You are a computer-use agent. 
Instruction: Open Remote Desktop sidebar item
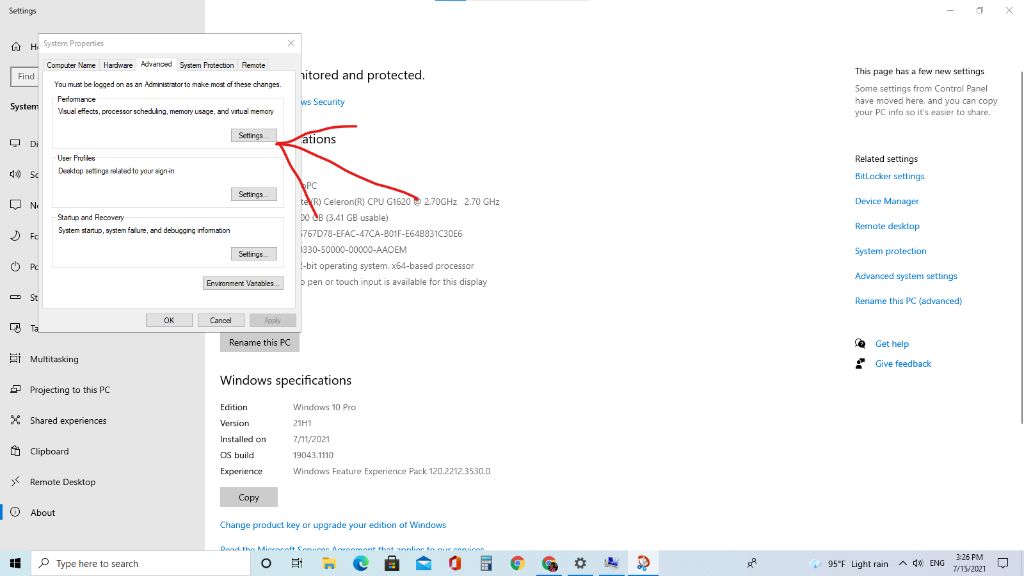click(x=63, y=482)
